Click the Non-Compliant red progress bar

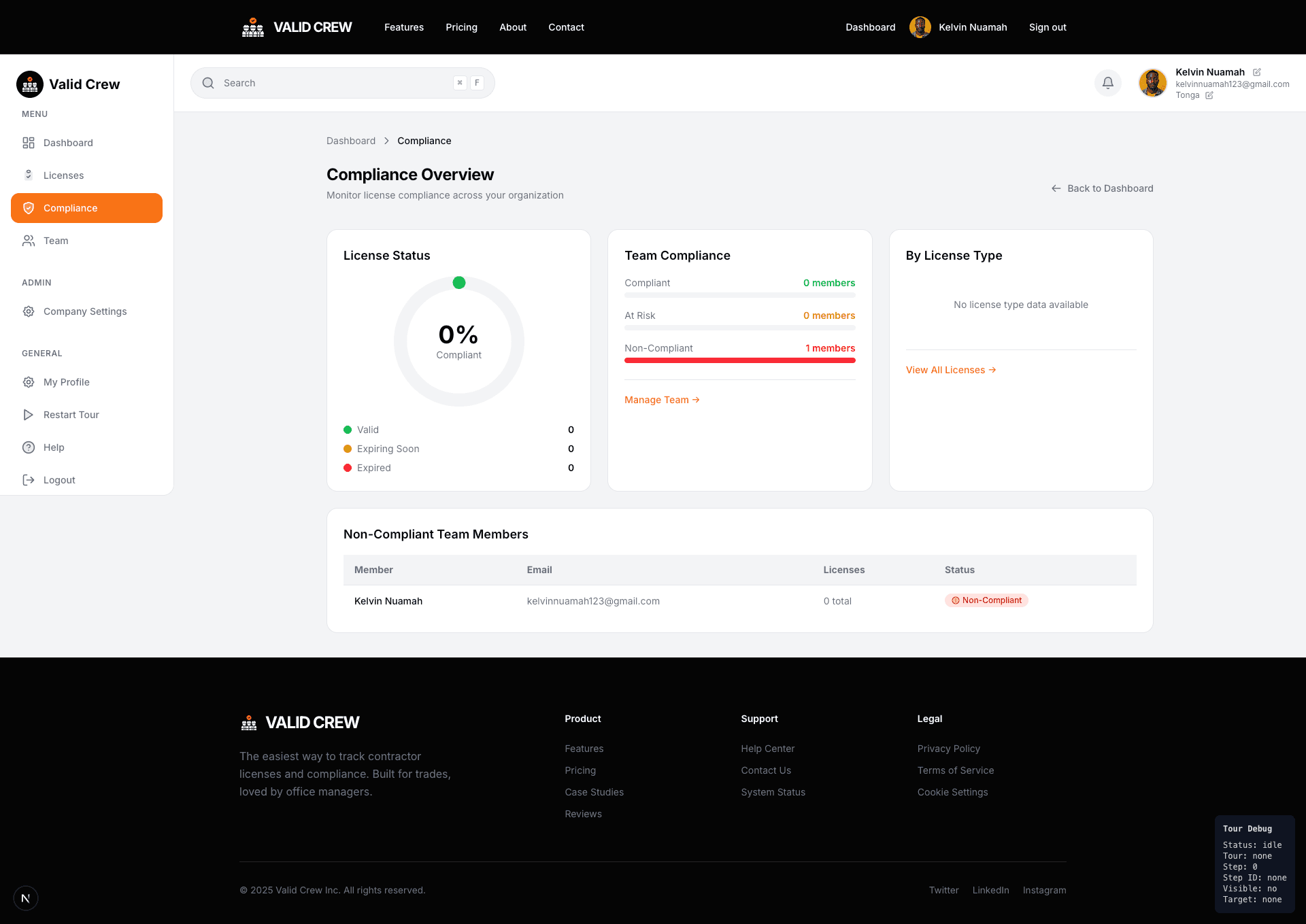pos(739,360)
